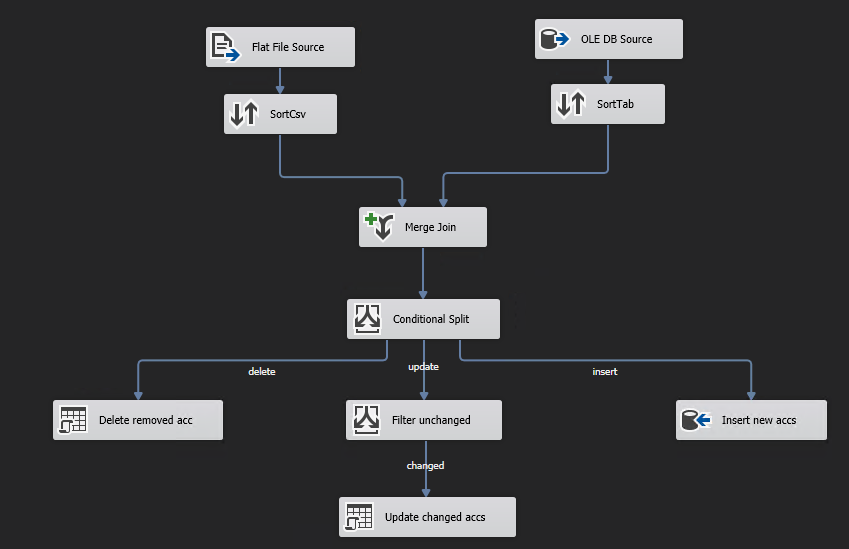Viewport: 849px width, 549px height.
Task: Select the Delete removed acc component label
Action: coord(146,420)
